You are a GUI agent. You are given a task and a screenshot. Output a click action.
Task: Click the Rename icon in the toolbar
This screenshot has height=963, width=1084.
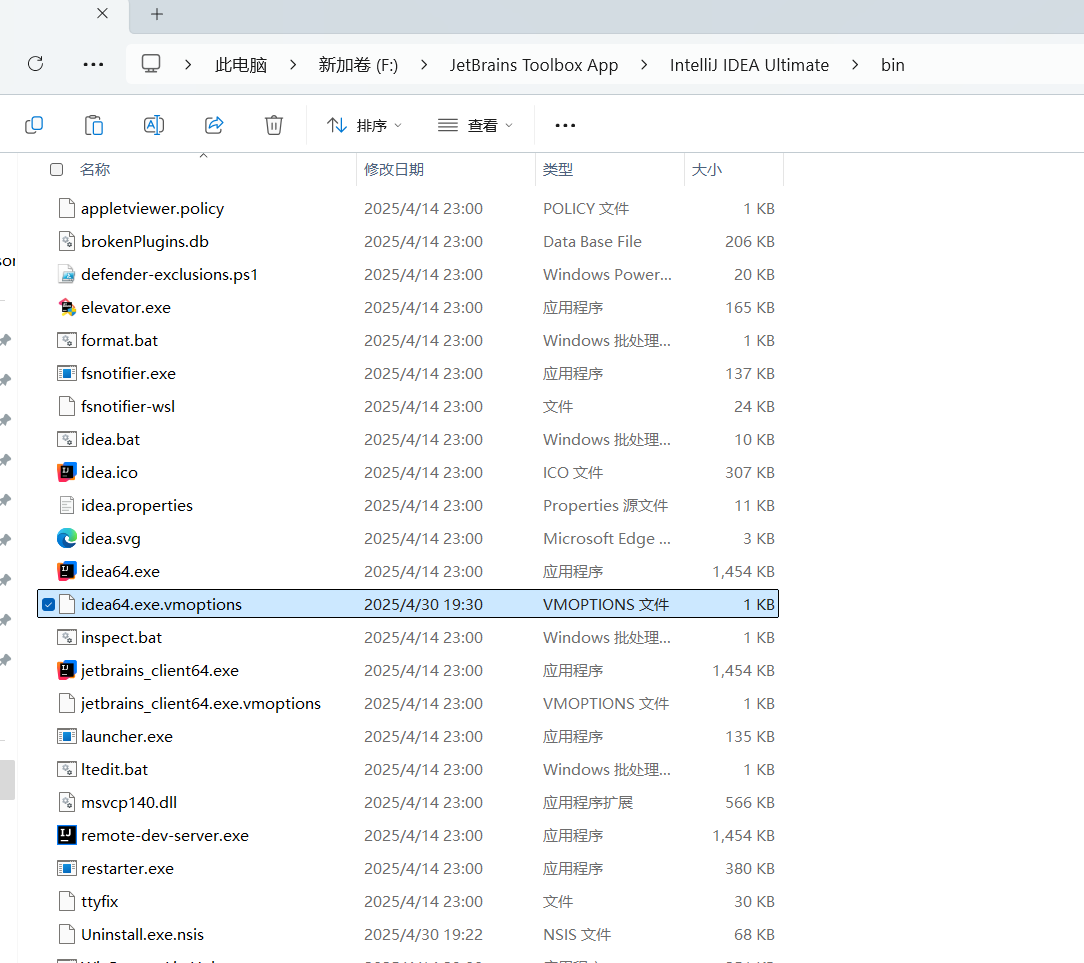coord(154,123)
